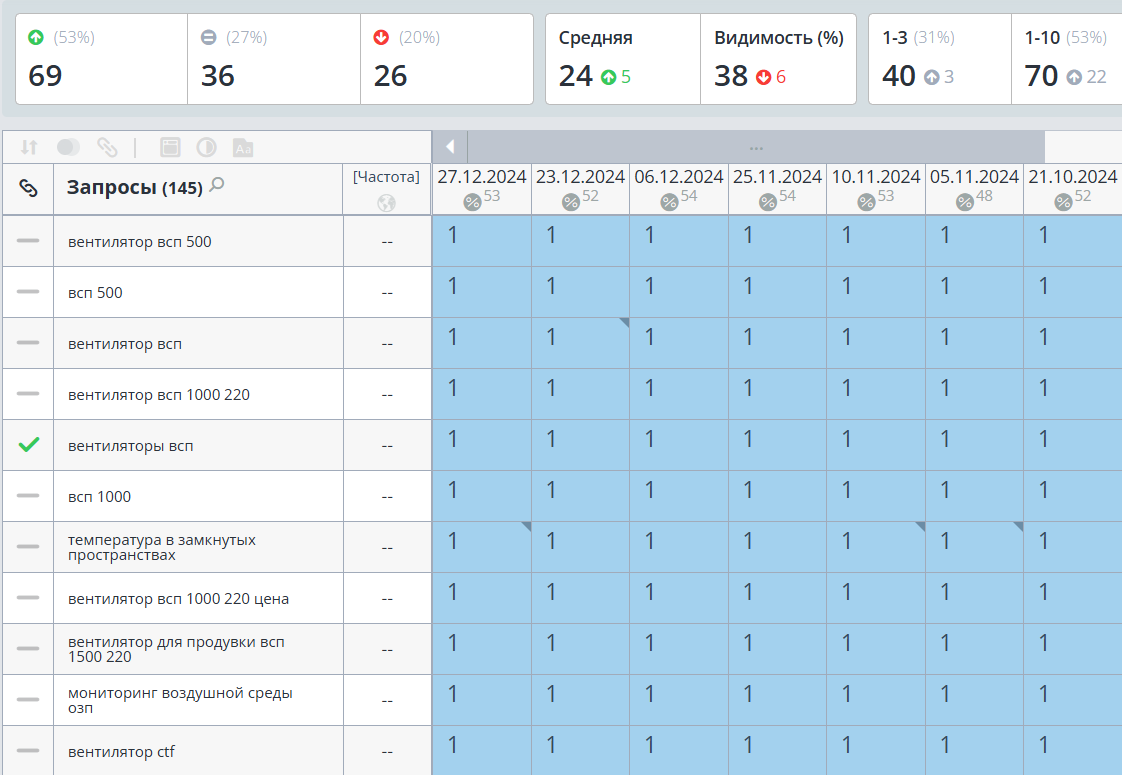Open query температура в замкнутых пространствах

point(162,547)
